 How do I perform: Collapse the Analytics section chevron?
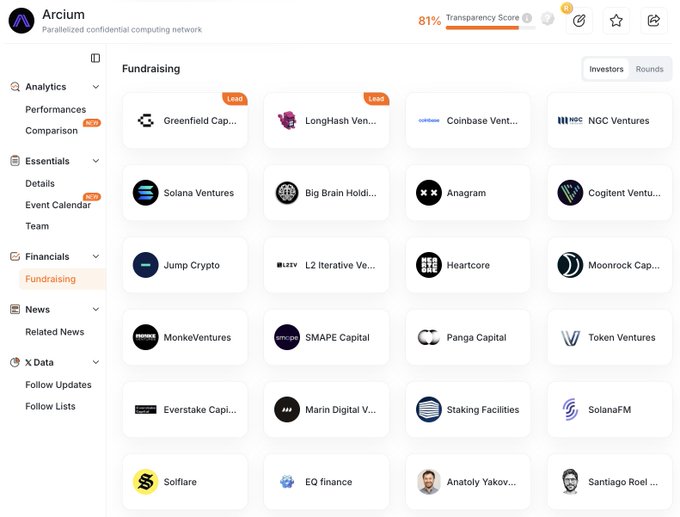pos(96,87)
